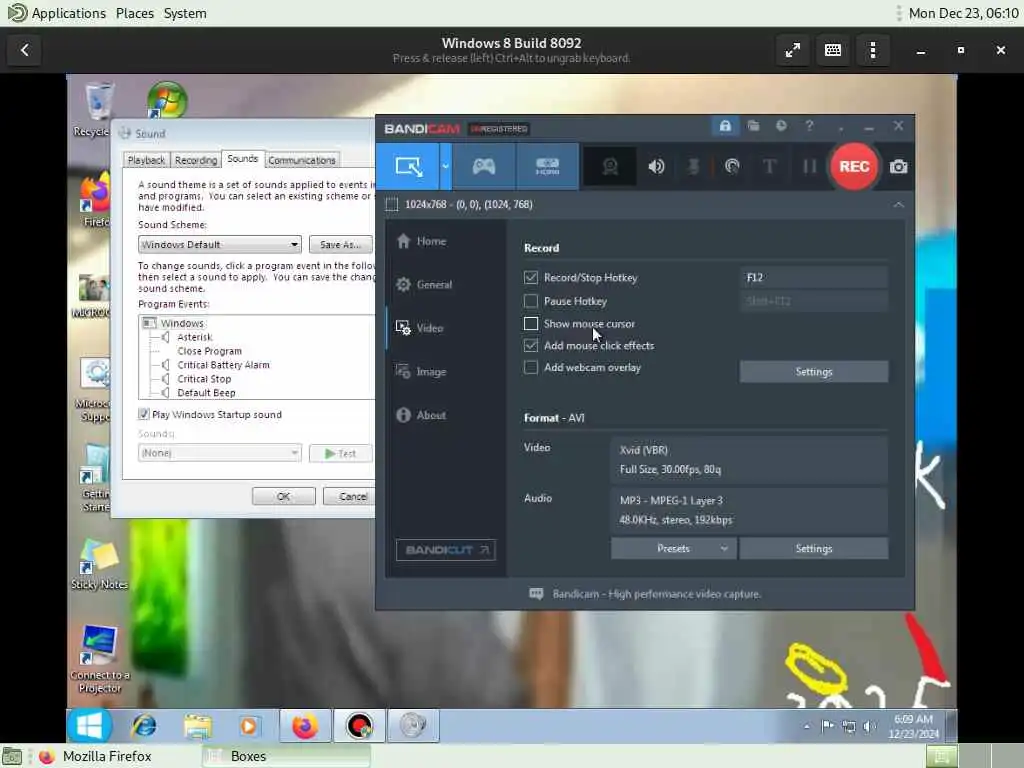1024x768 pixels.
Task: Click the rectangle area selector icon
Action: (x=392, y=204)
